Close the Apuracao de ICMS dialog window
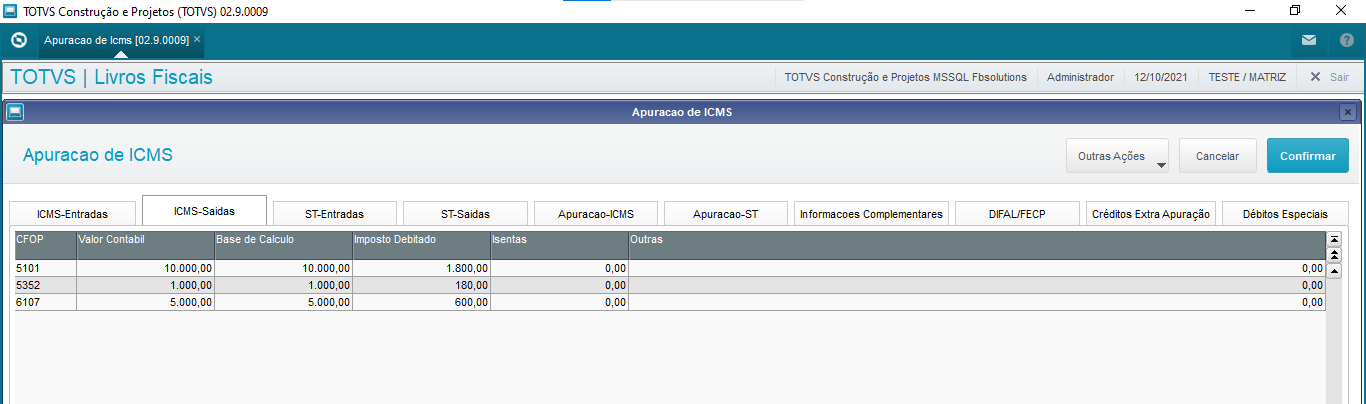1366x404 pixels. coord(1347,112)
